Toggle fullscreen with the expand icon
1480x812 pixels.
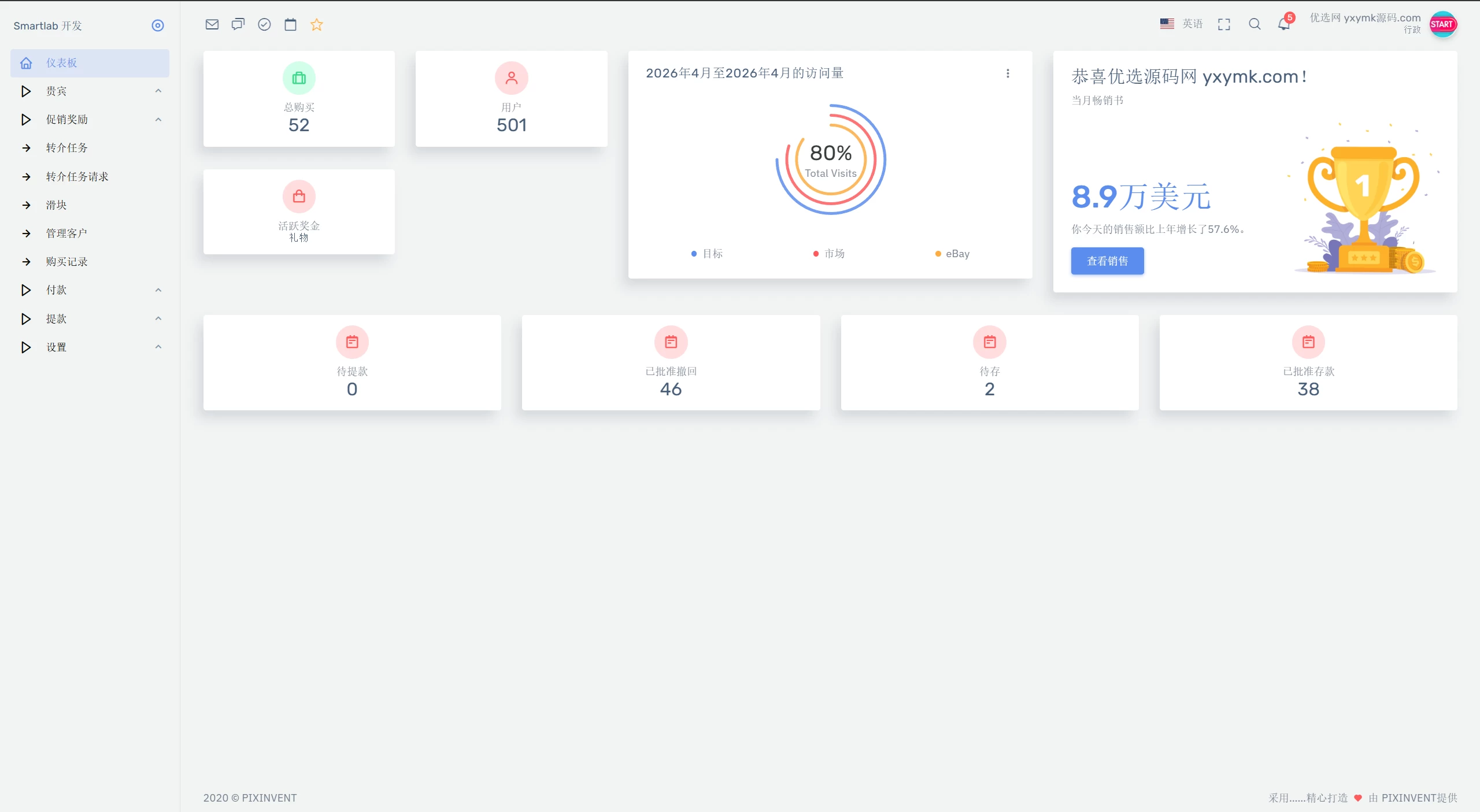click(1224, 24)
